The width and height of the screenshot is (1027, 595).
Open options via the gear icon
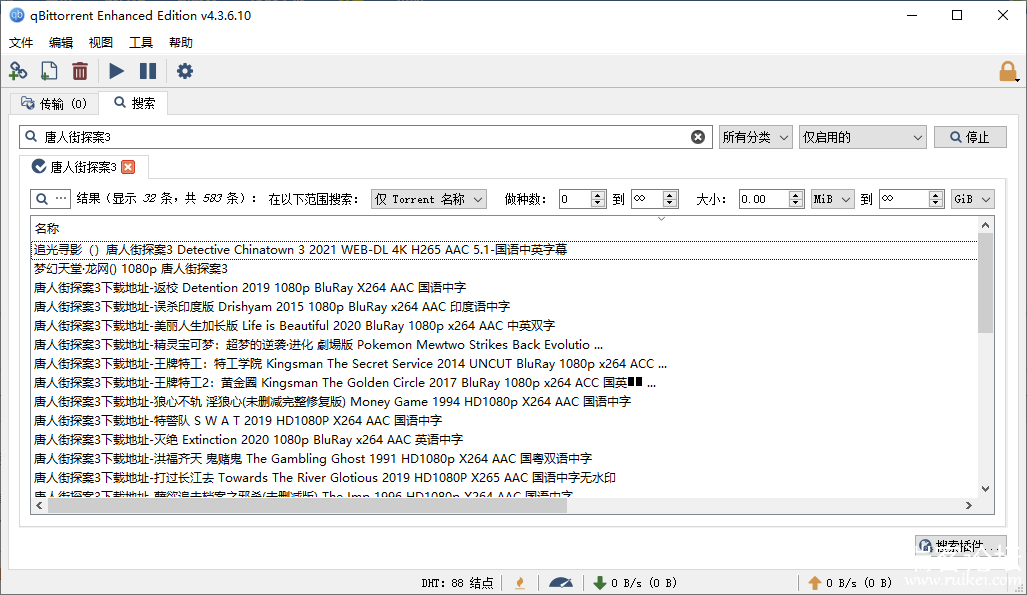click(x=185, y=71)
